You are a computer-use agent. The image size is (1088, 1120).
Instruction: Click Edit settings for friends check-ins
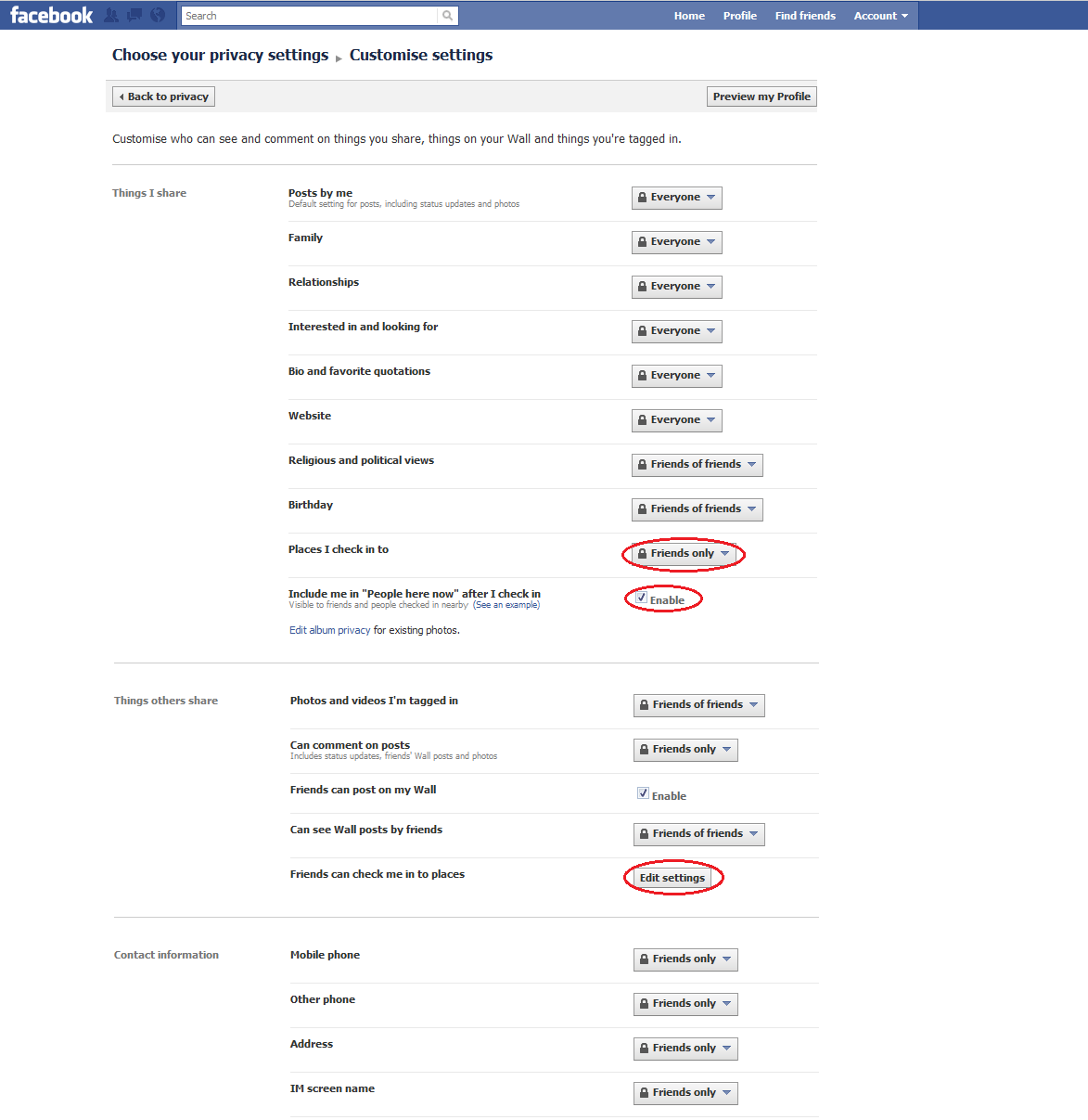pos(672,878)
